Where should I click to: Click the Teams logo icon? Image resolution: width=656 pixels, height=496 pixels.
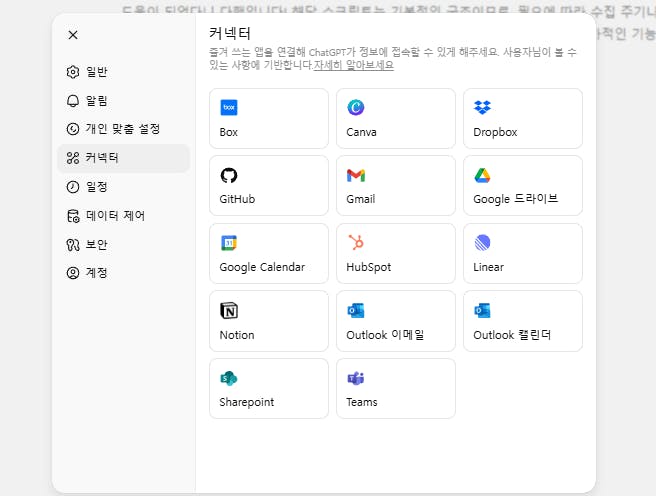(356, 378)
